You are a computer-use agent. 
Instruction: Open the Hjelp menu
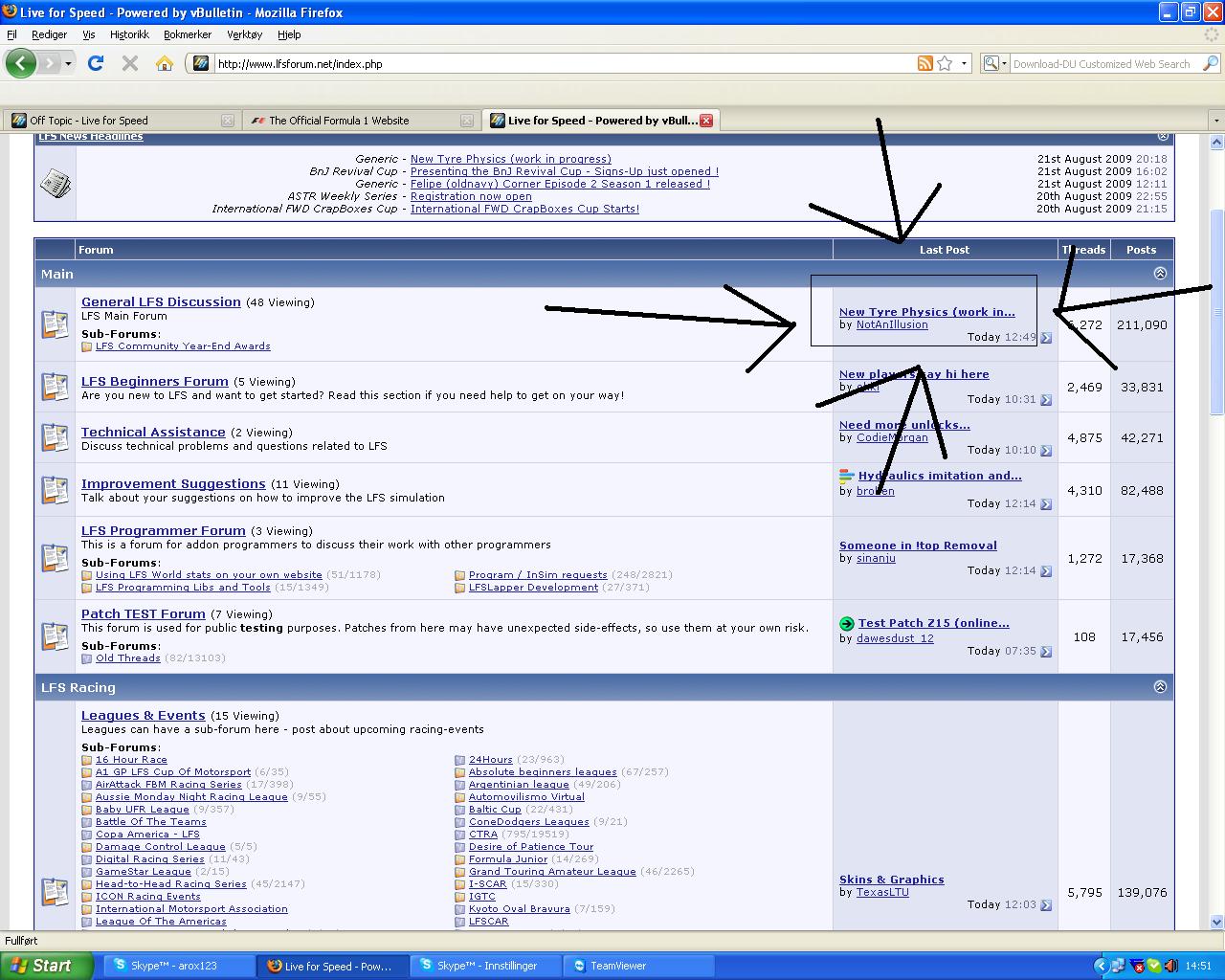(289, 34)
